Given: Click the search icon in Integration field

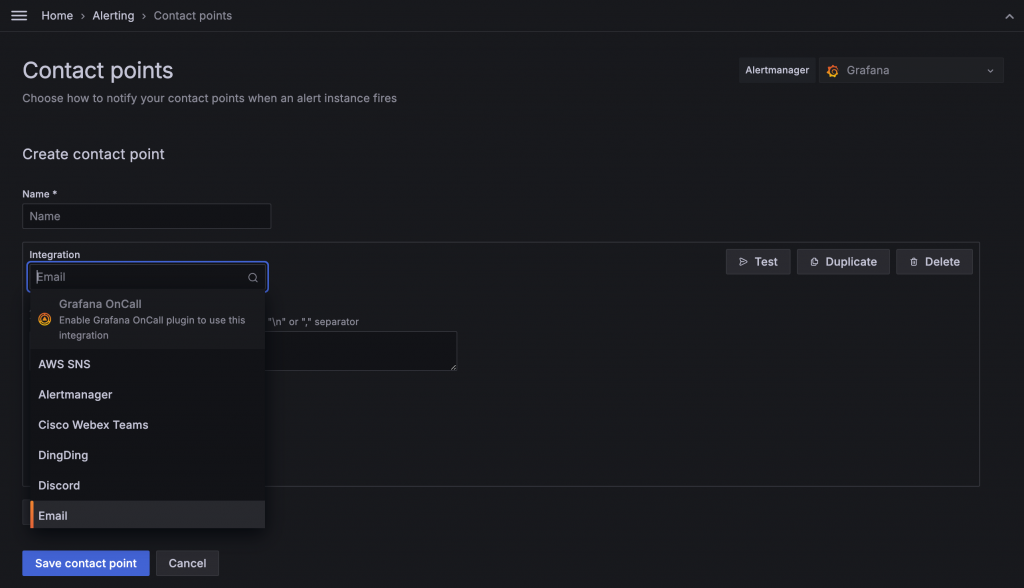Looking at the screenshot, I should (x=253, y=278).
